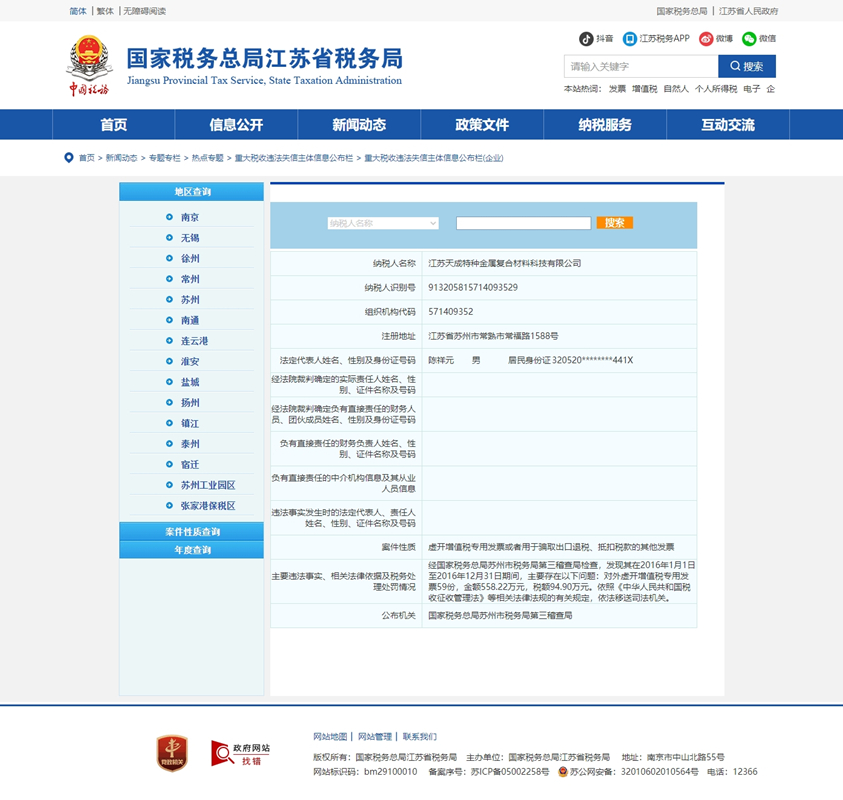Screen dimensions: 843x800
Task: Open the Weibo (微博) icon
Action: 705,39
